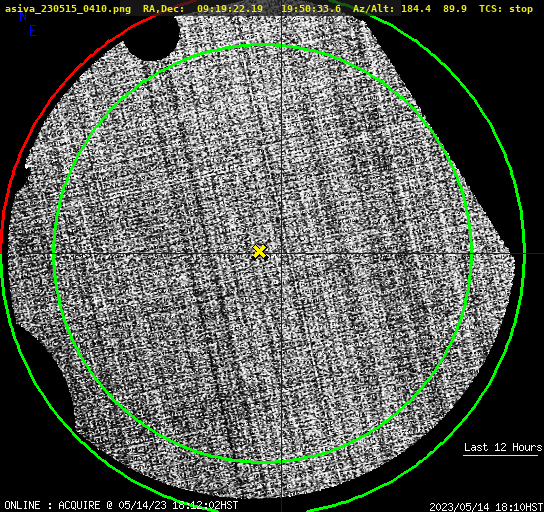
Task: Click the asiva_230515_0410.png filename label
Action: coord(68,9)
